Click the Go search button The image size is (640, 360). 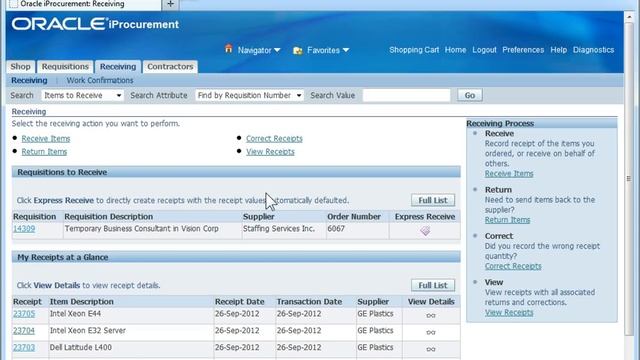tap(470, 95)
